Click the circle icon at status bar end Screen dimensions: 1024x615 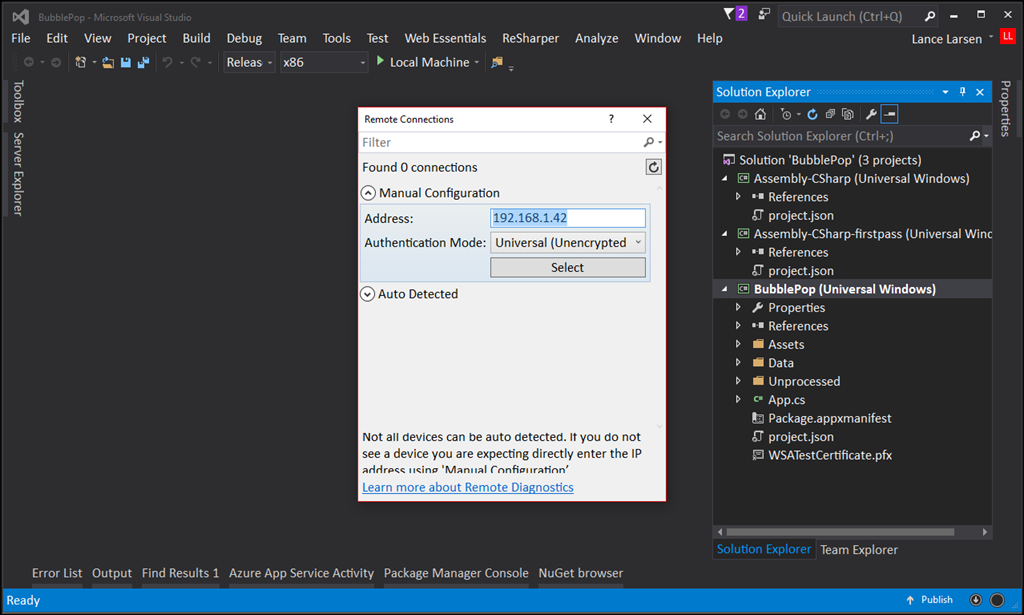click(x=997, y=600)
